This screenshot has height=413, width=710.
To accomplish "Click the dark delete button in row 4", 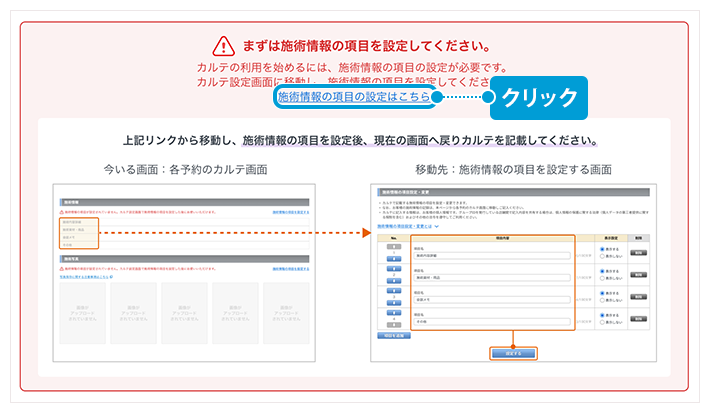I will [638, 319].
